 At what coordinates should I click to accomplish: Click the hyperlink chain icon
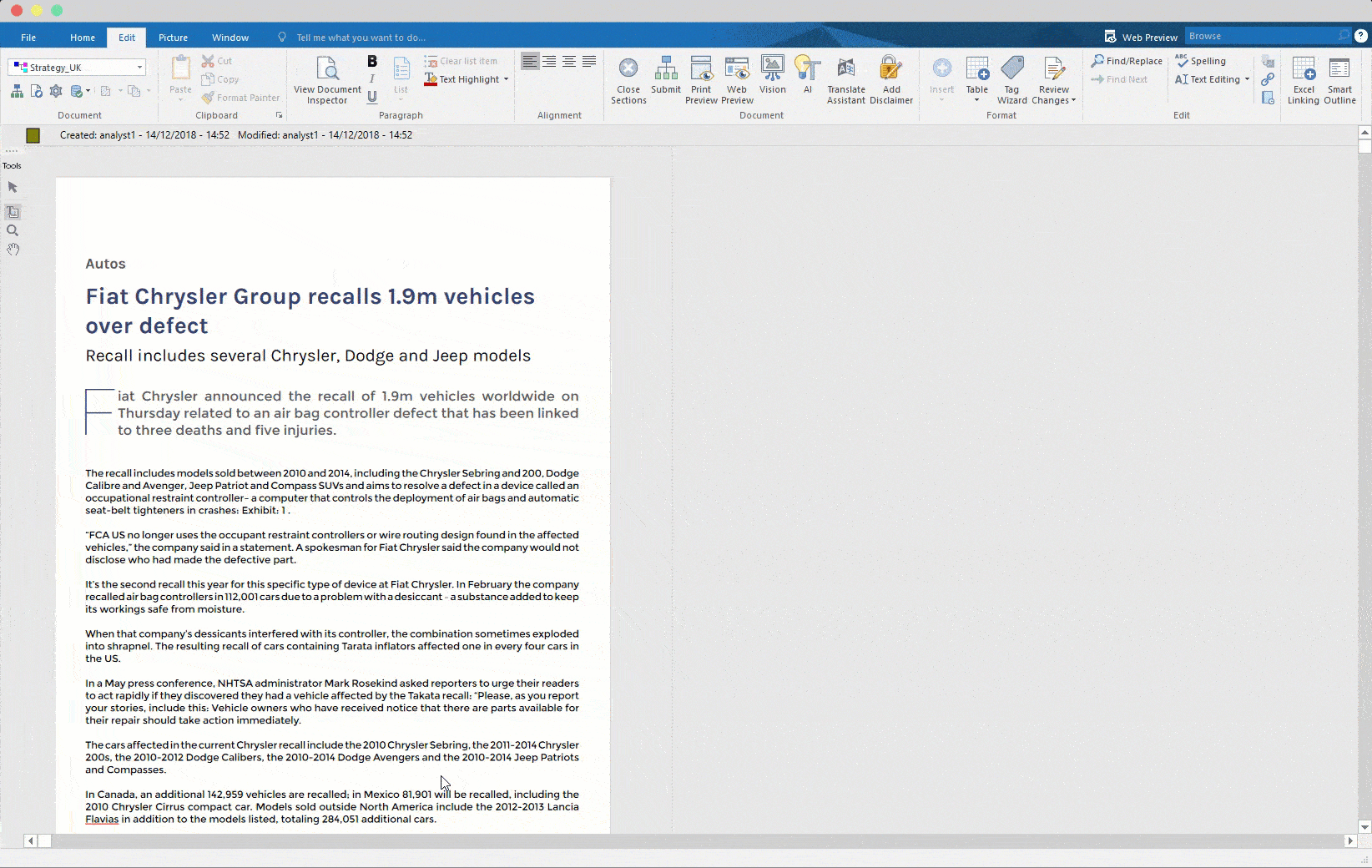1268,79
